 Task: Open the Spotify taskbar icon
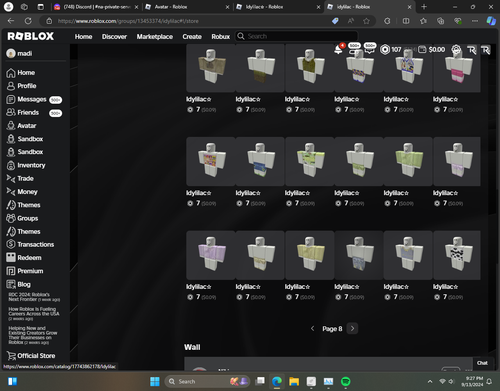tap(346, 381)
